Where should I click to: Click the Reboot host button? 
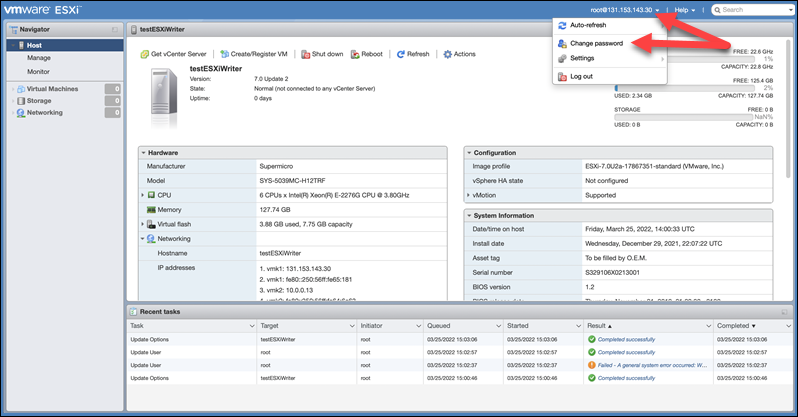(x=366, y=54)
